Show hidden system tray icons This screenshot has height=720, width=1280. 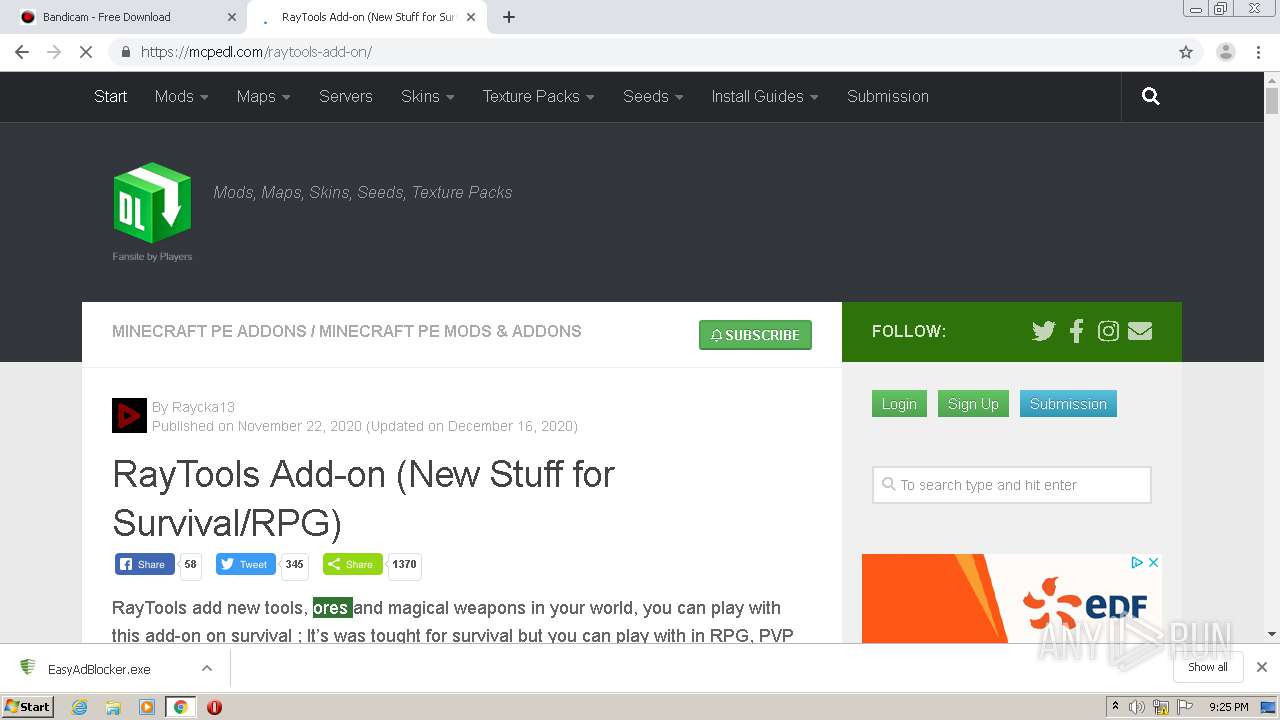point(1115,707)
